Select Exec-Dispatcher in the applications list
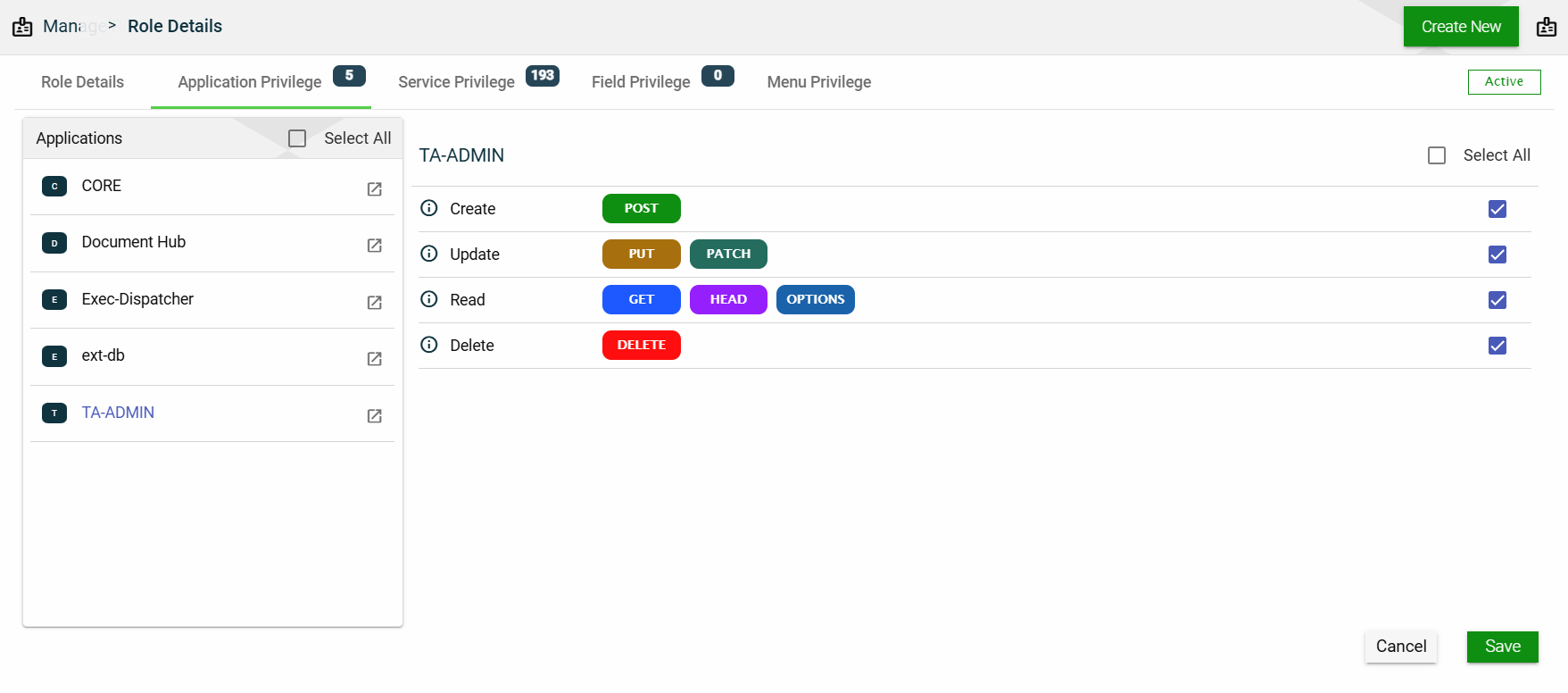Screen dimensions: 1568x693 click(137, 299)
